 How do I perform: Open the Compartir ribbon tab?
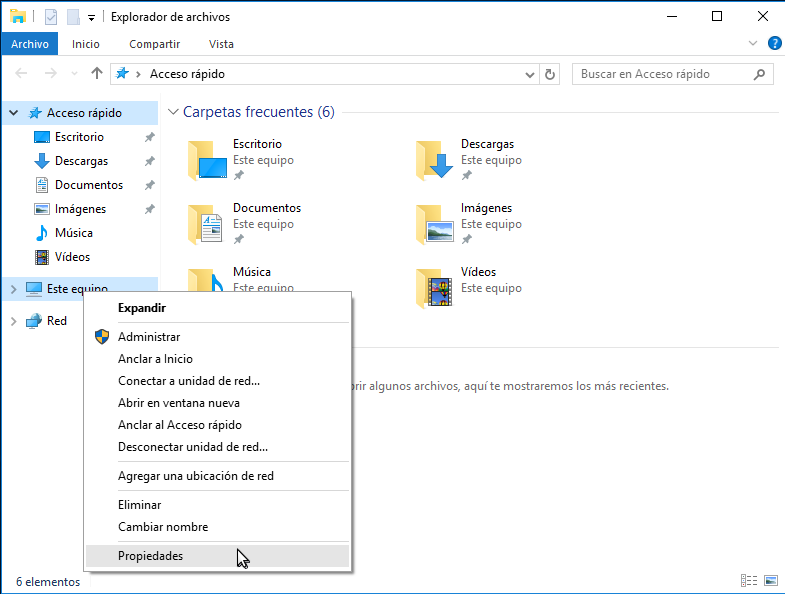click(x=155, y=44)
